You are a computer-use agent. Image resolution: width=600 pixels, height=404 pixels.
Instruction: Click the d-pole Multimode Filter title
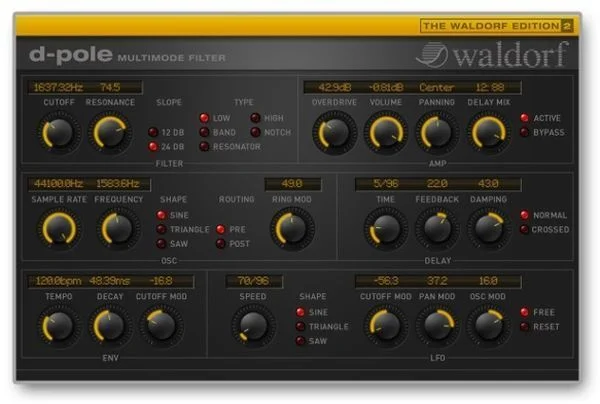[127, 55]
